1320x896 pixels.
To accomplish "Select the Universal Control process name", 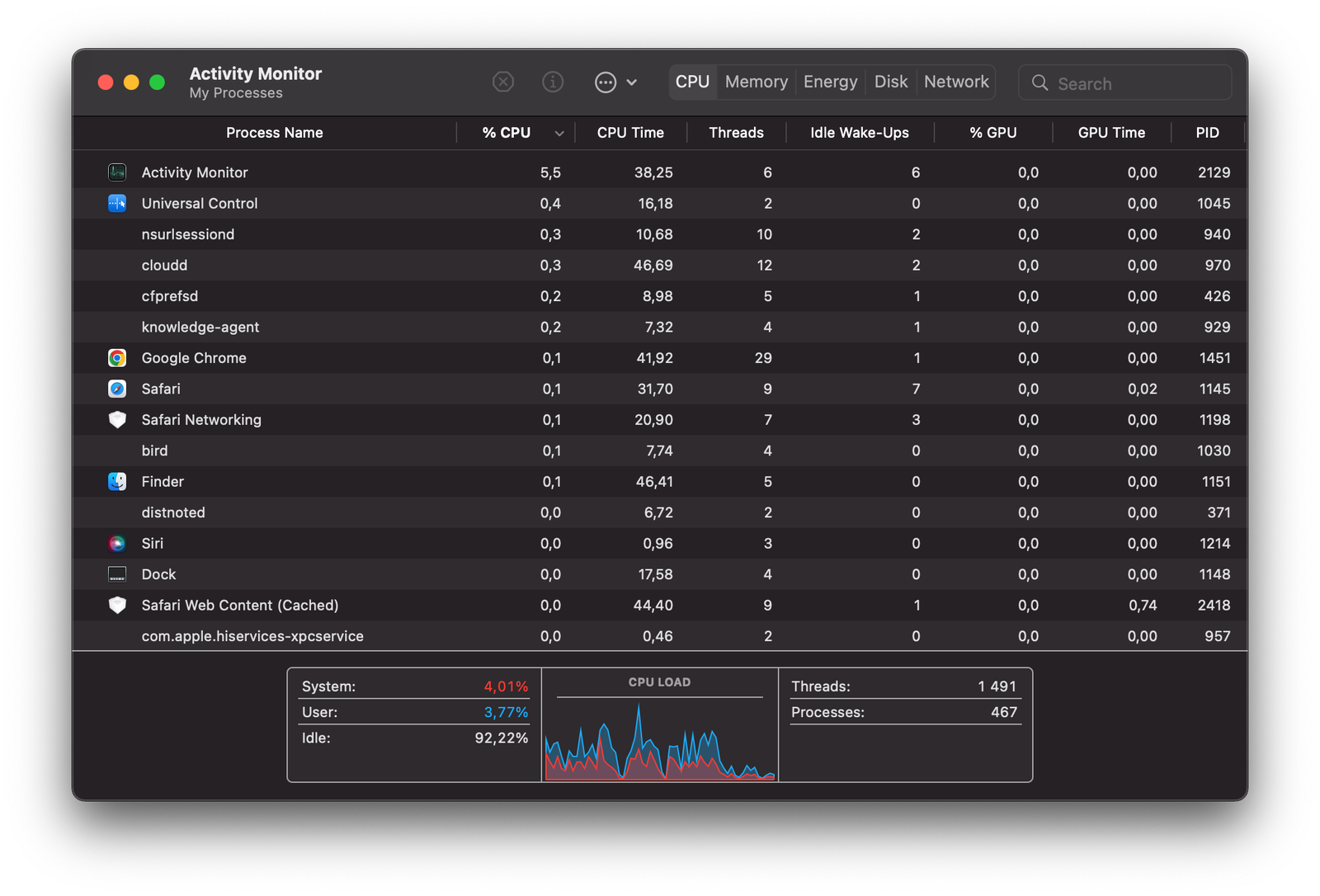I will (200, 203).
